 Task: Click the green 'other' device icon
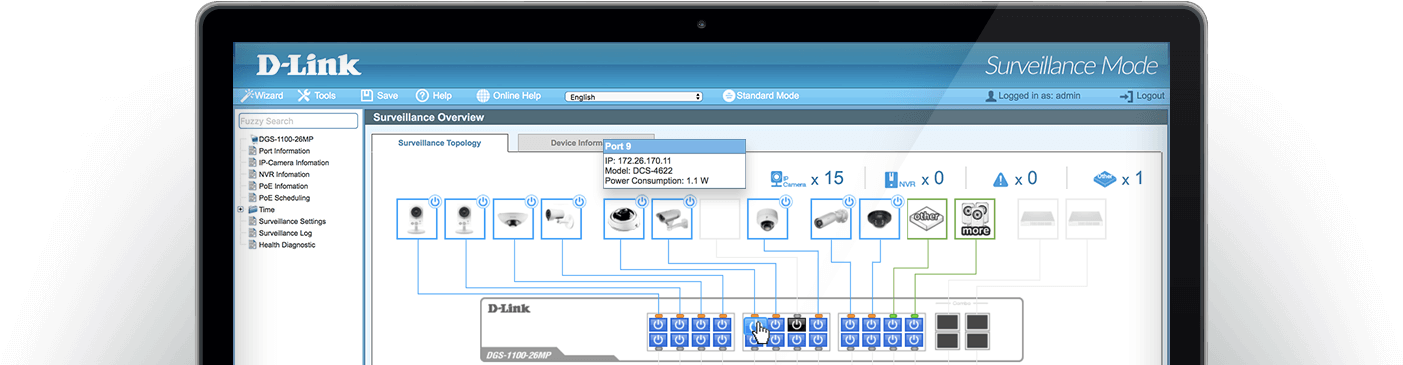tap(927, 219)
